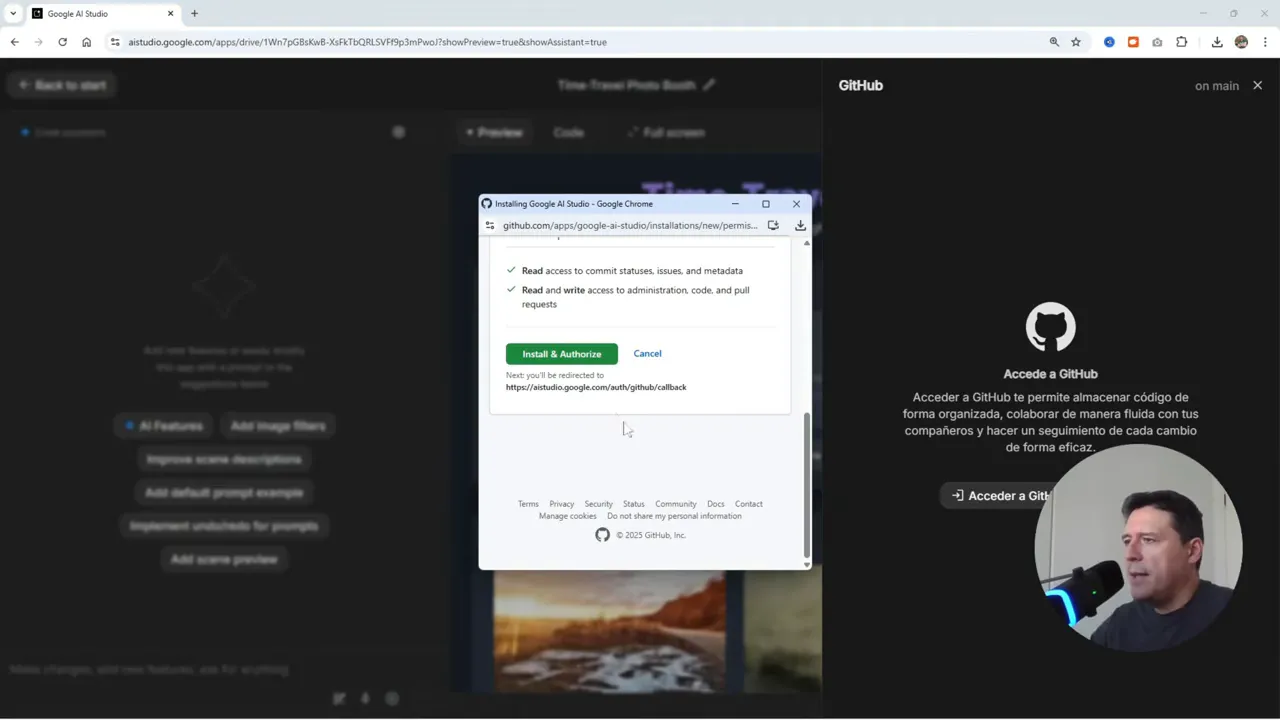
Task: Click the Install & Authorize button
Action: pyautogui.click(x=561, y=353)
